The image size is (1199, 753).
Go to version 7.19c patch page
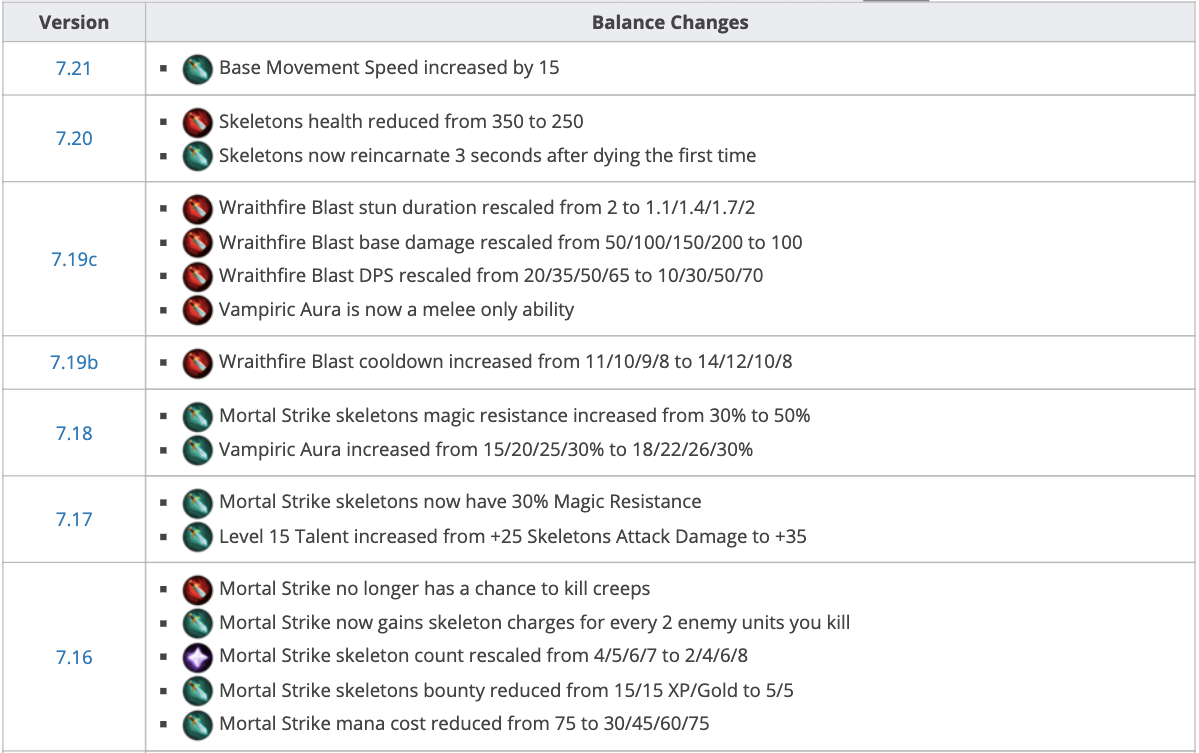[x=74, y=259]
